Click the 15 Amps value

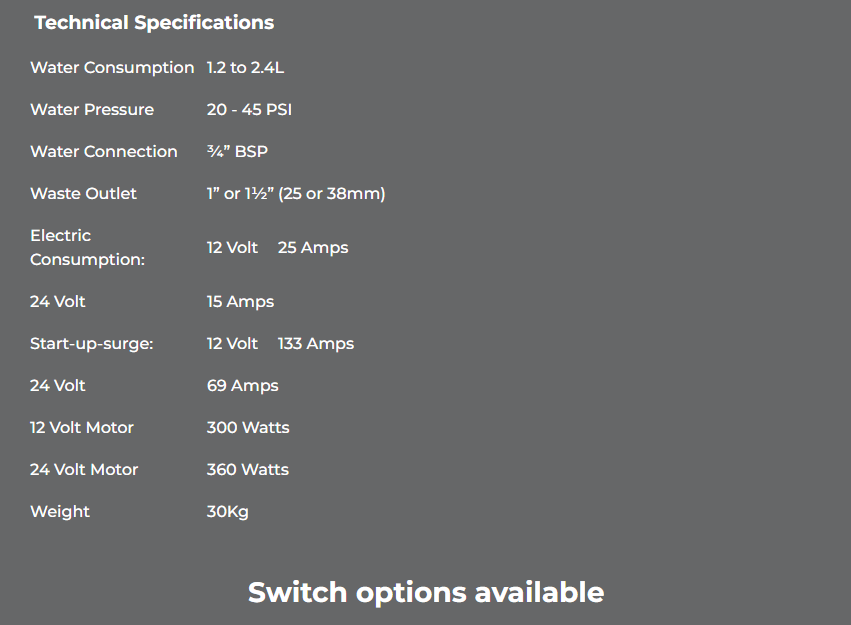240,302
